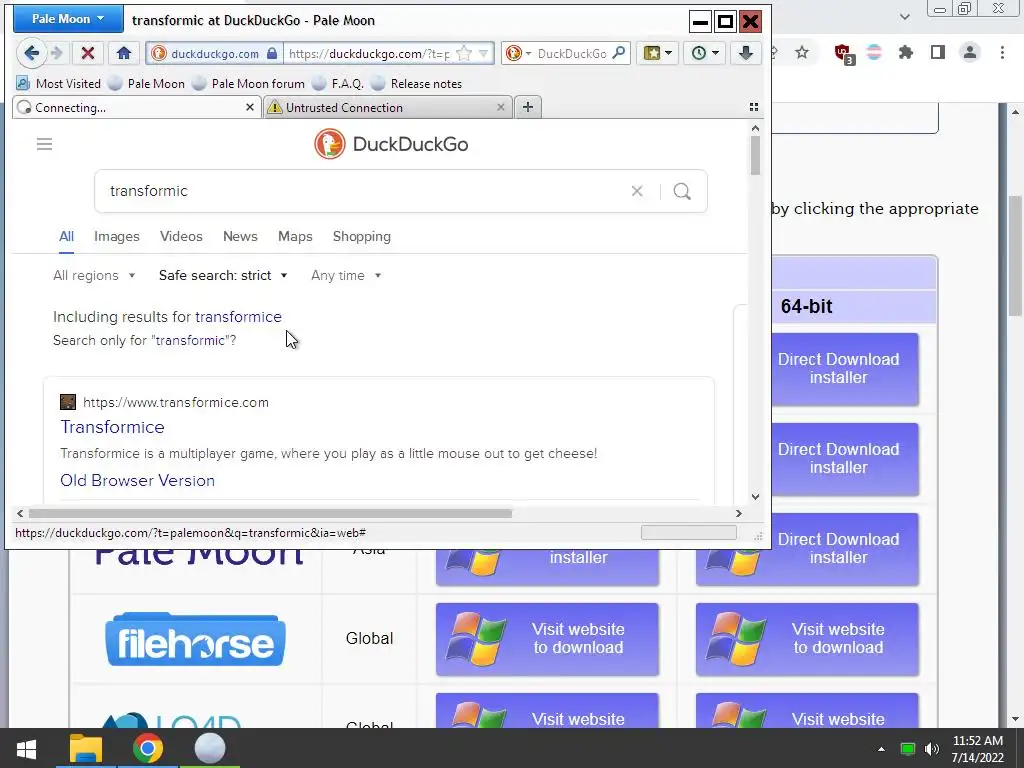The width and height of the screenshot is (1024, 768).
Task: Click Chrome bookmark star icon
Action: click(x=802, y=52)
